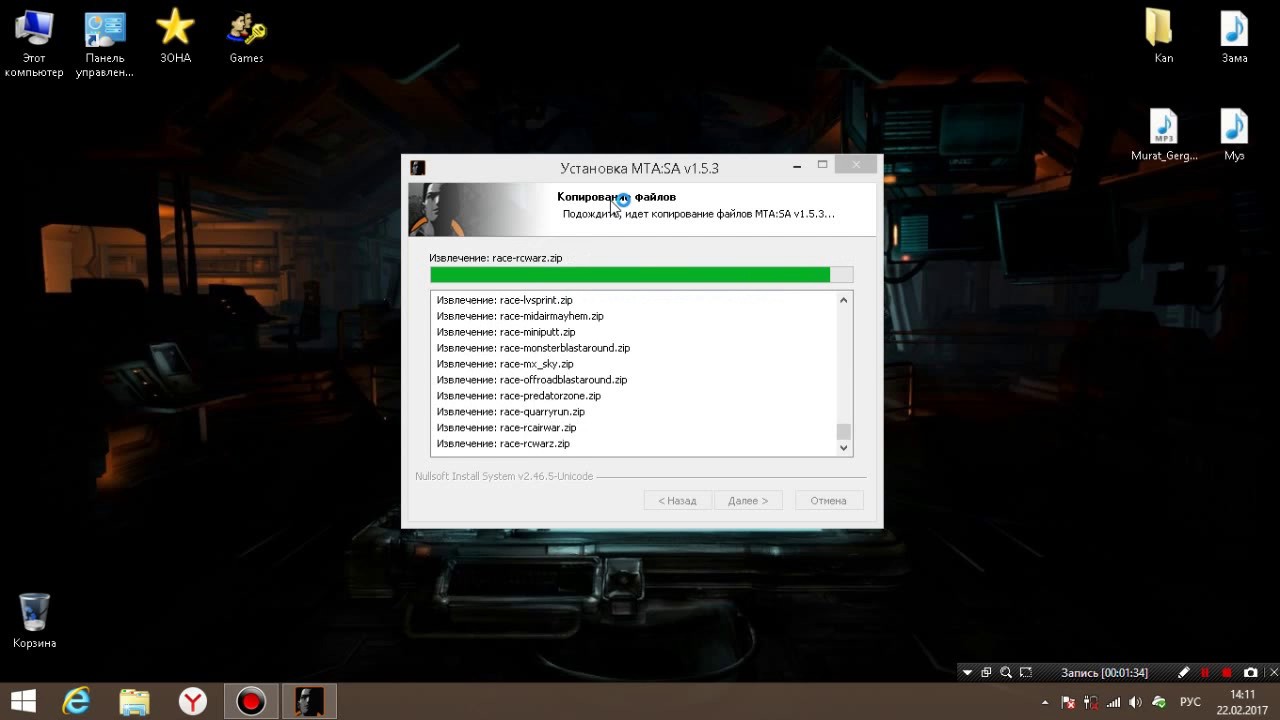Click the 'Извлечение: race-rcwarz.zip' status above progress bar
This screenshot has width=1280, height=720.
496,258
